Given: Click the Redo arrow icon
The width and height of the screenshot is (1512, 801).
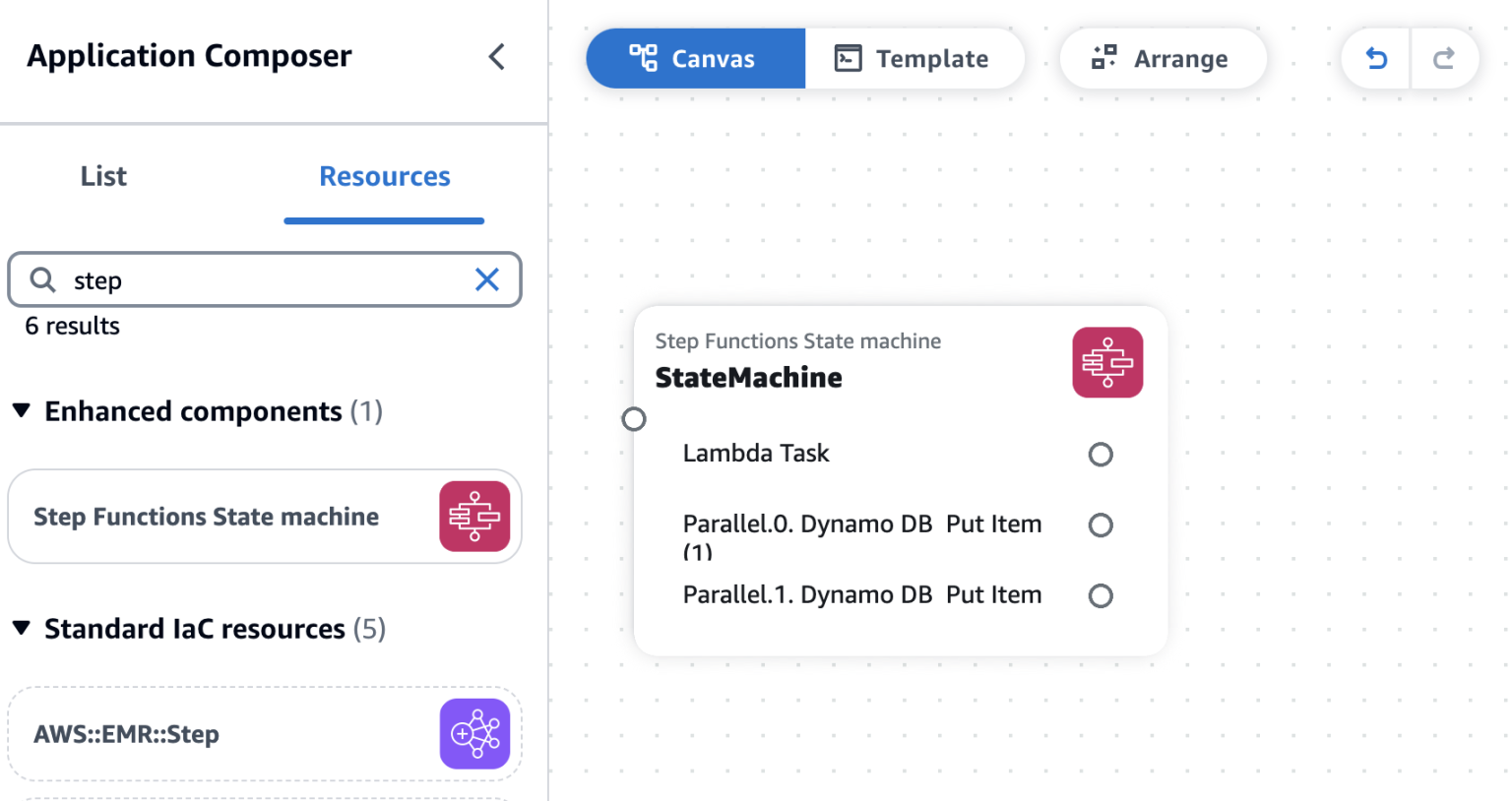Looking at the screenshot, I should coord(1444,59).
